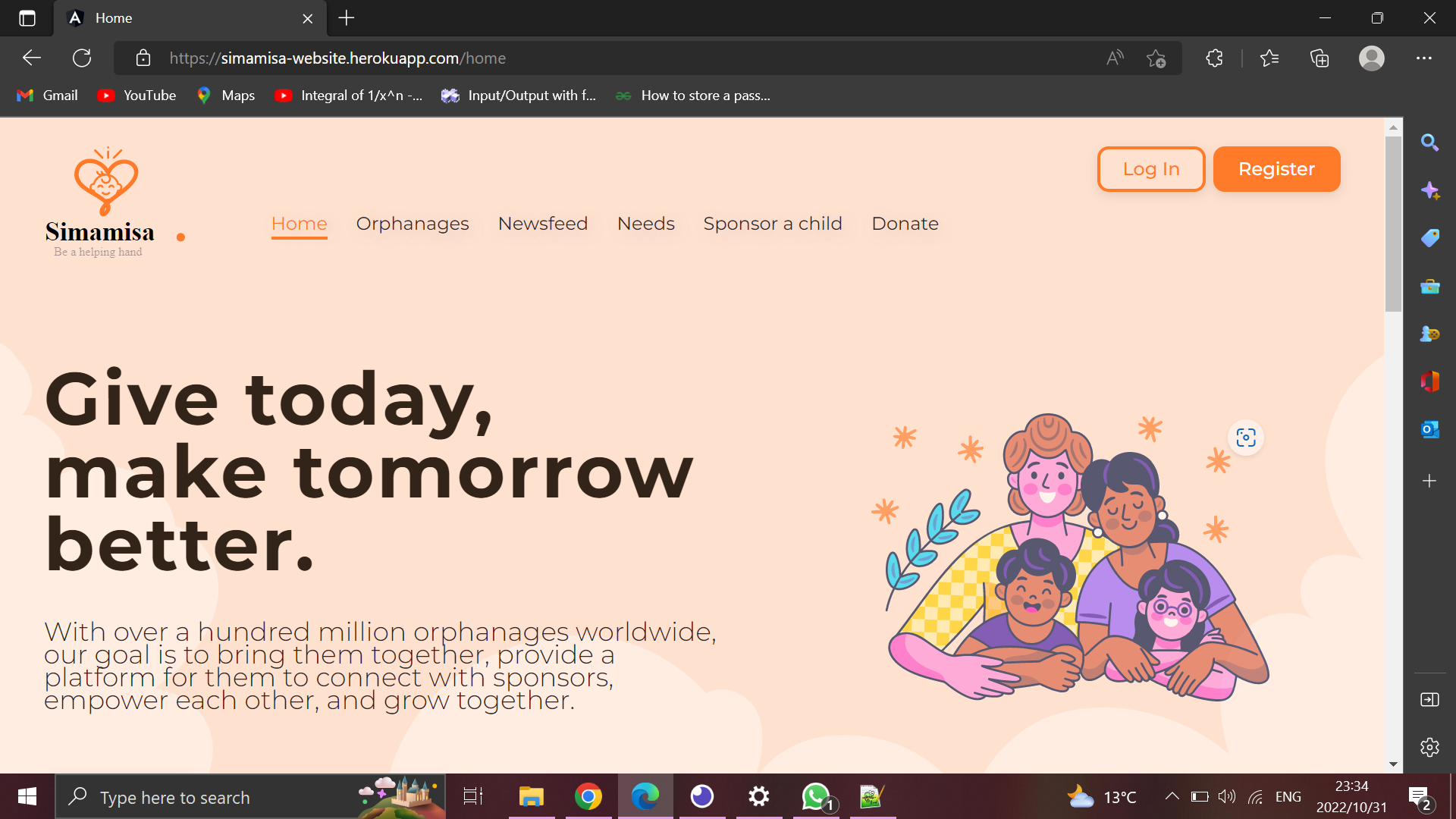Open the Shopping tool in the sidebar

pyautogui.click(x=1430, y=238)
